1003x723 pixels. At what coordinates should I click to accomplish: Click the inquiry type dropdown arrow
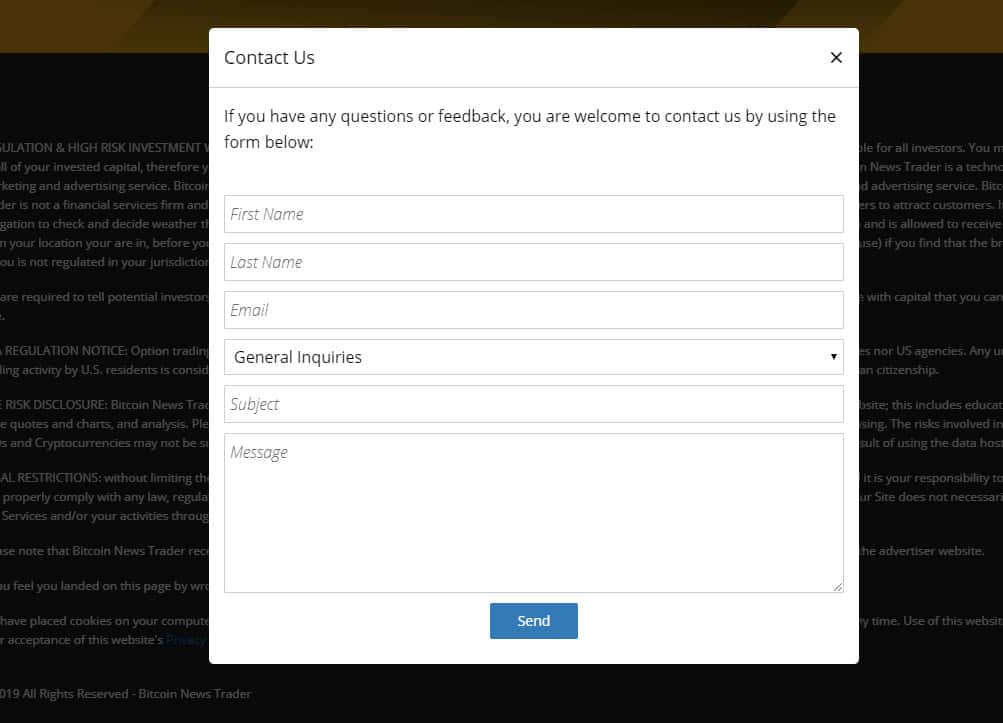(833, 357)
